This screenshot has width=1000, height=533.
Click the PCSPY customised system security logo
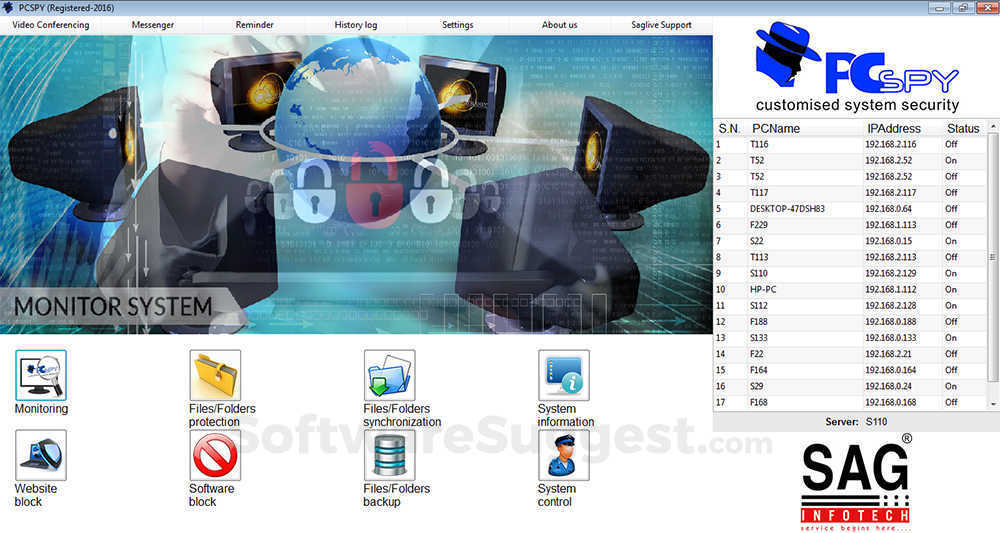857,67
